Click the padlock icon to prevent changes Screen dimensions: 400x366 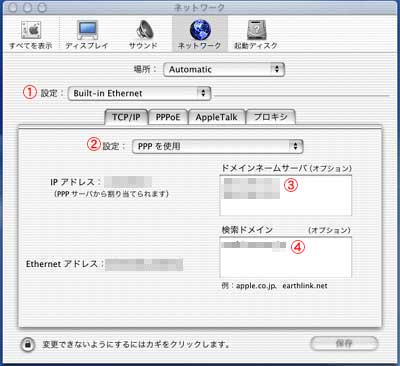pos(28,344)
